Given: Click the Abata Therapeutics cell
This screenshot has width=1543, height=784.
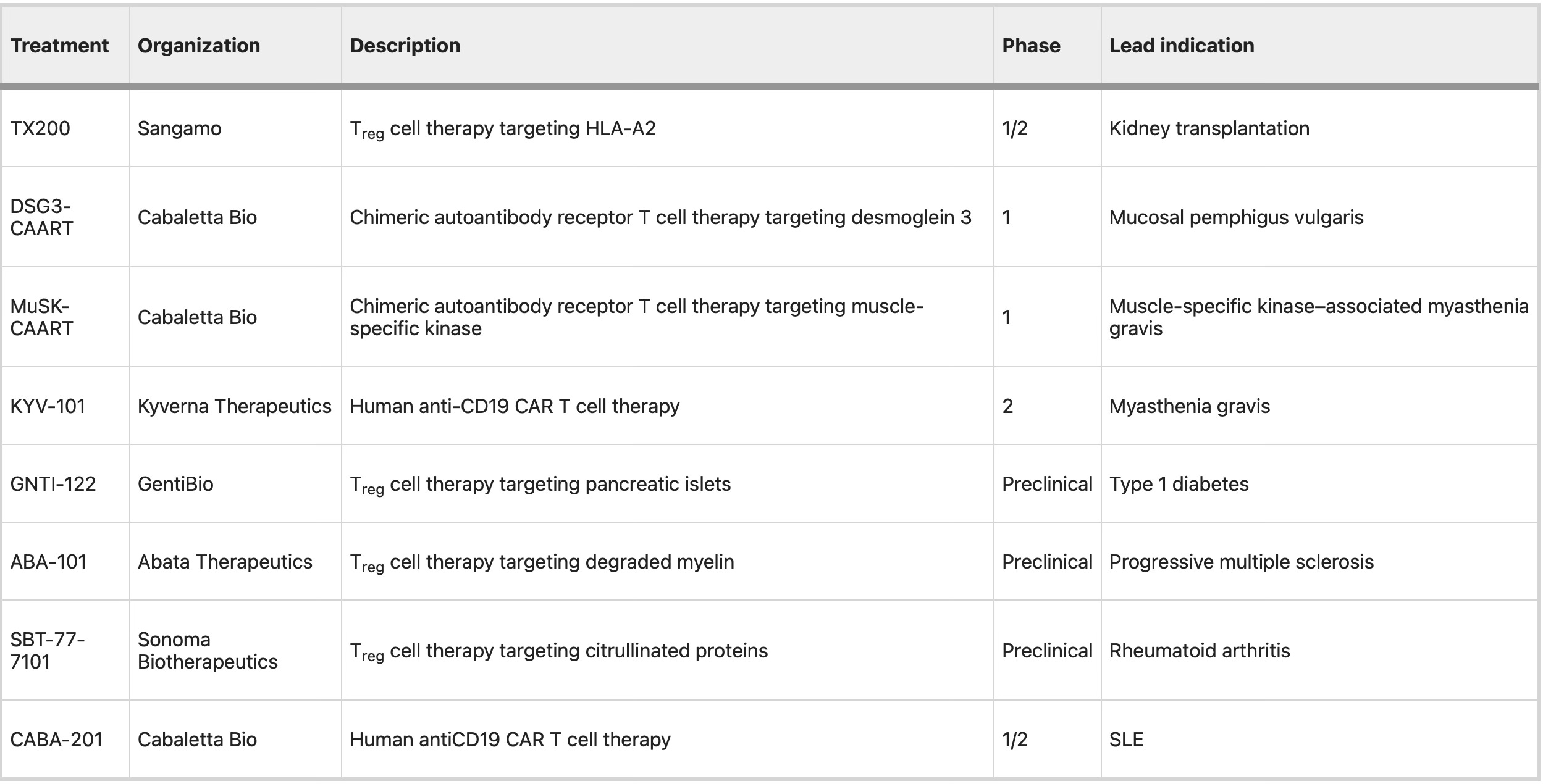Looking at the screenshot, I should (225, 562).
